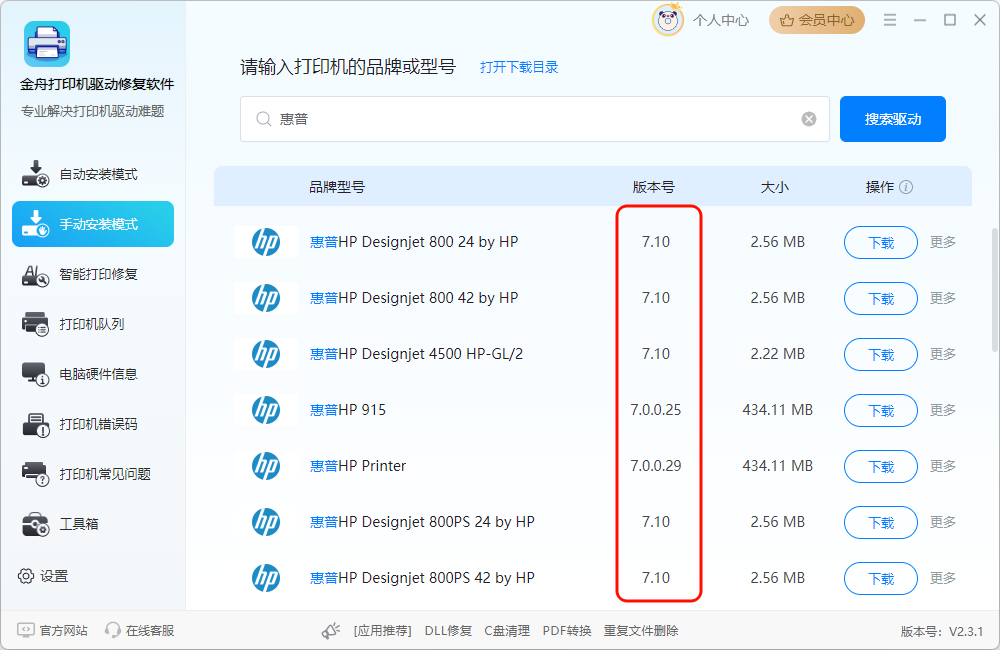Expand 更多 for HP 915
The height and width of the screenshot is (650, 1000).
coord(943,410)
